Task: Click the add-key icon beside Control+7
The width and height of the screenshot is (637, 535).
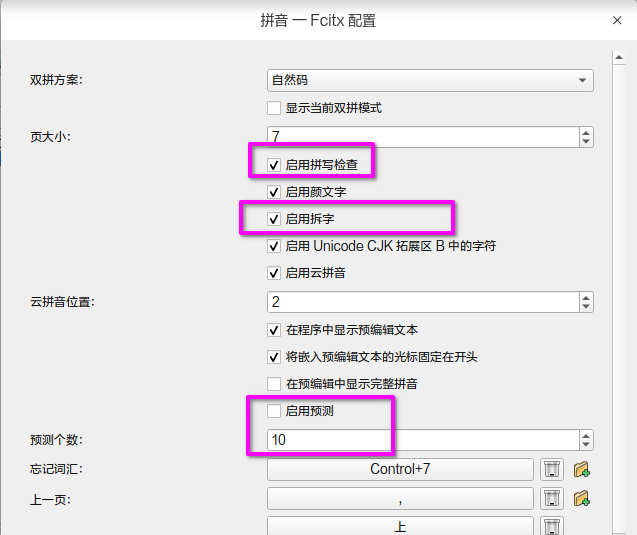Action: [x=582, y=469]
